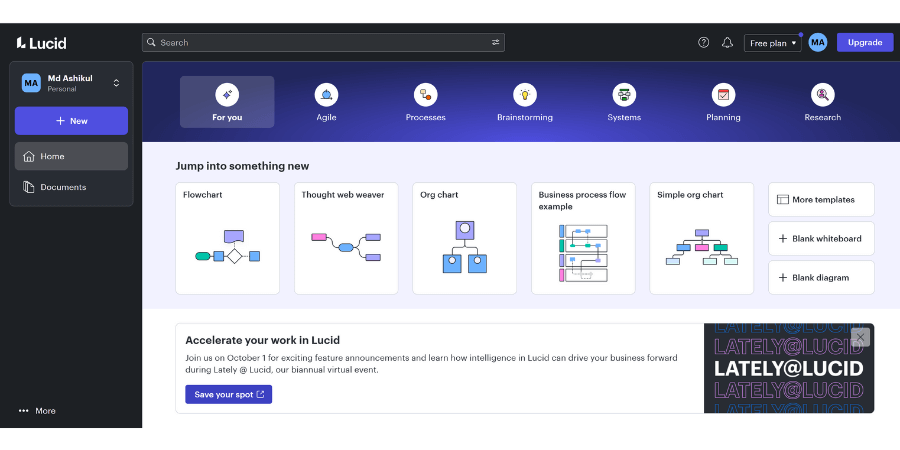Screen dimensions: 900x450
Task: Click the More templates icon
Action: [783, 200]
